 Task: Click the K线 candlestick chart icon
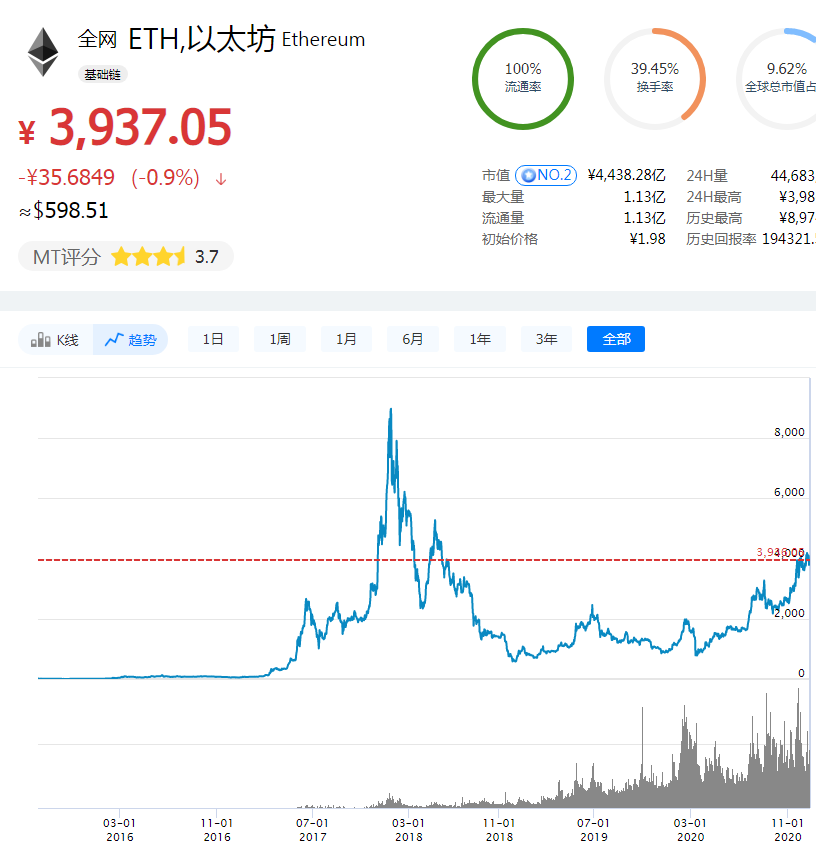tap(40, 340)
